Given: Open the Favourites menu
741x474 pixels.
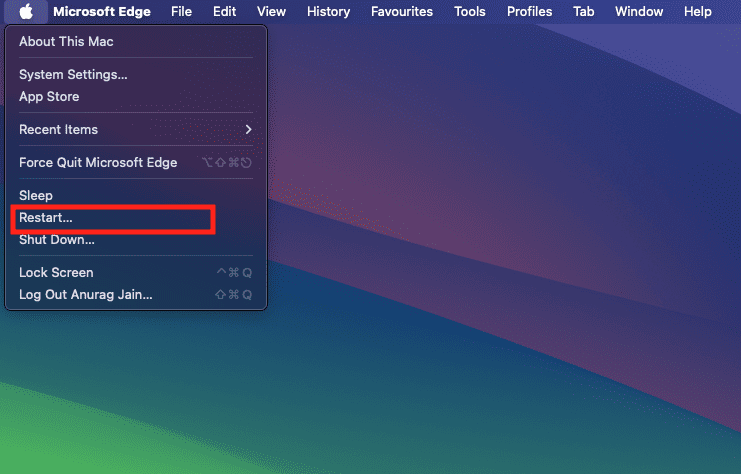Looking at the screenshot, I should tap(402, 11).
